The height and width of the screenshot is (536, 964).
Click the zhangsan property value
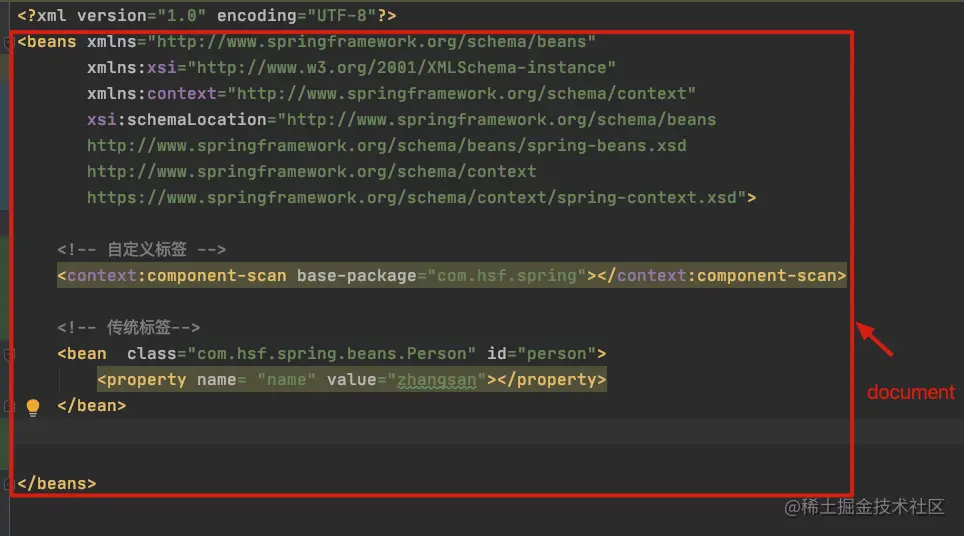(x=437, y=380)
